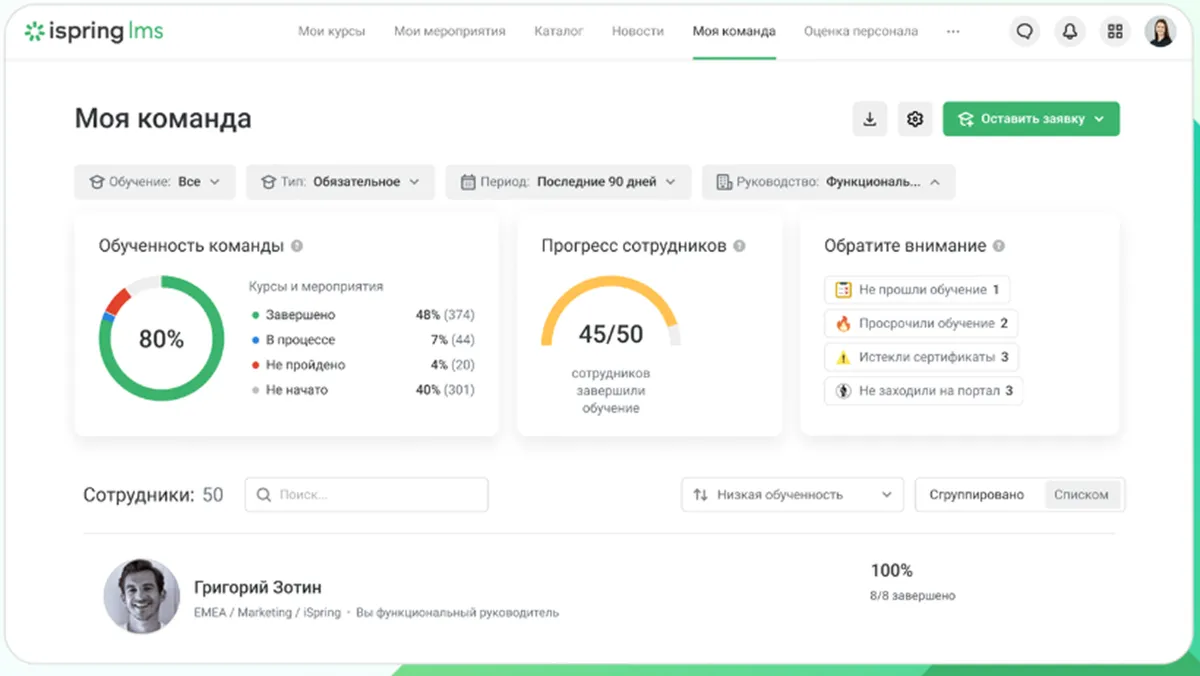This screenshot has width=1200, height=676.
Task: Switch view to Списком
Action: 1081,495
